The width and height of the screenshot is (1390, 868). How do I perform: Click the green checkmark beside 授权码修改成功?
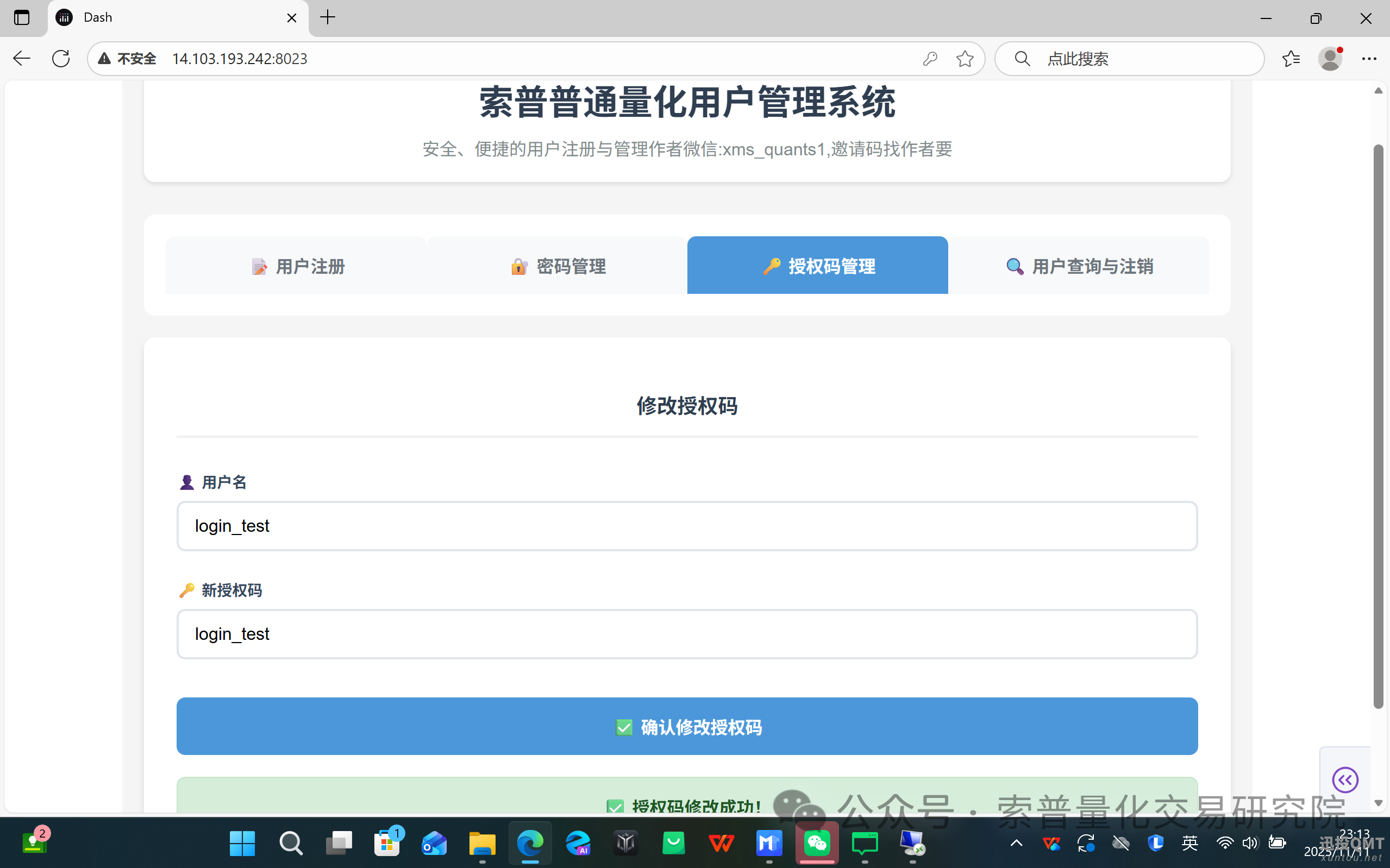[x=615, y=807]
